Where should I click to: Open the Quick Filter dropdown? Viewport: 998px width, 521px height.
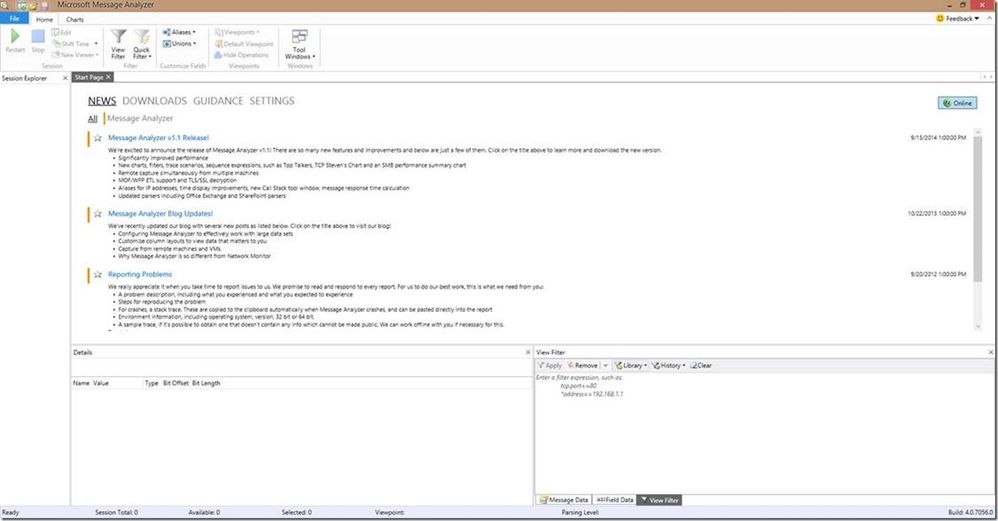pyautogui.click(x=141, y=44)
